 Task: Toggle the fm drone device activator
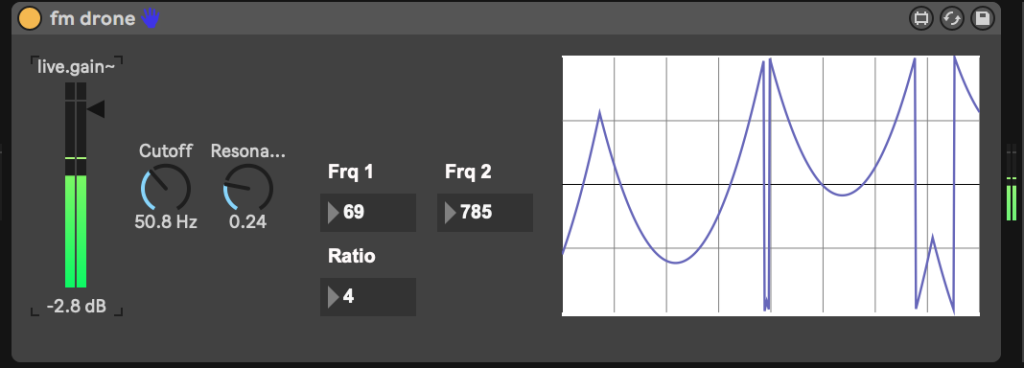tap(29, 18)
